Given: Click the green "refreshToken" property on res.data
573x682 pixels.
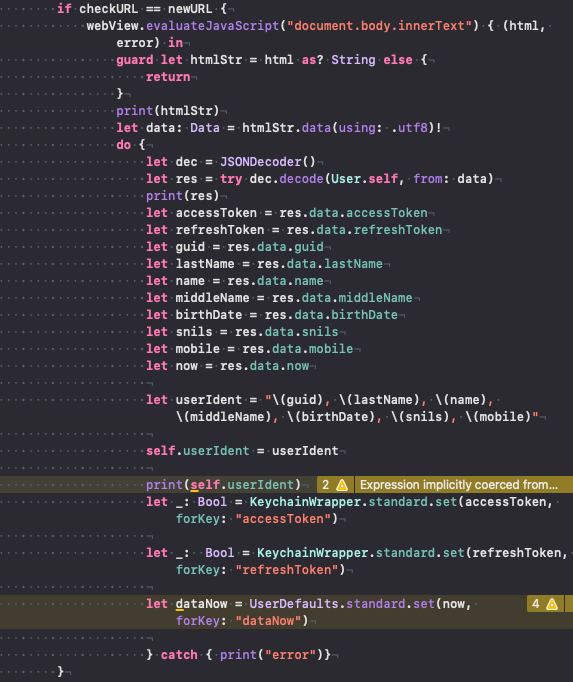Looking at the screenshot, I should pyautogui.click(x=398, y=230).
